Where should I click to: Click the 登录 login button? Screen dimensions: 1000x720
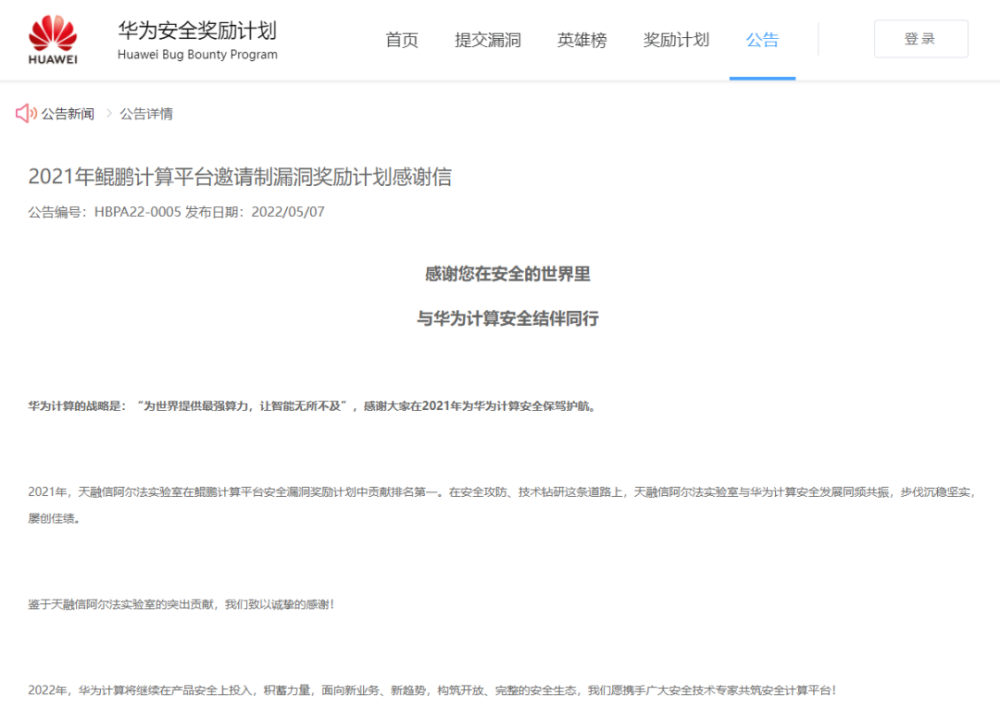tap(921, 39)
